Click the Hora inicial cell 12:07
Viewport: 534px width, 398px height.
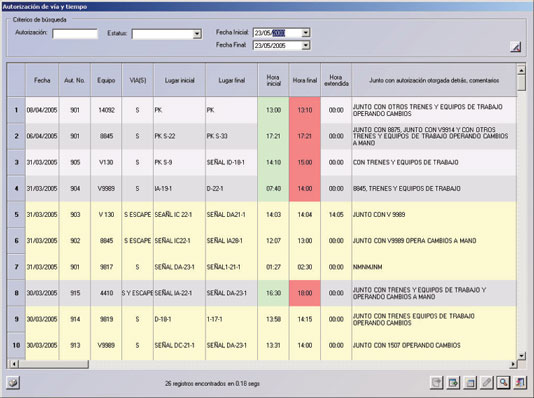coord(273,241)
